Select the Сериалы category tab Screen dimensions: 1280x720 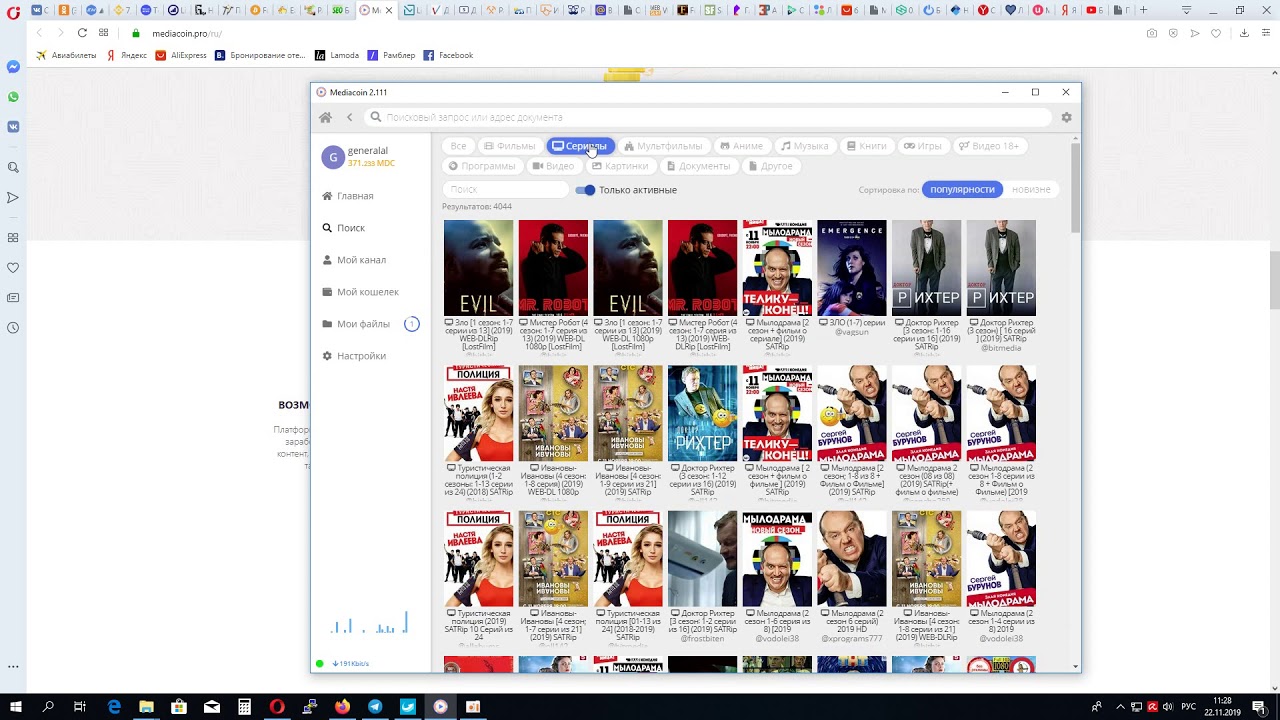coord(579,146)
